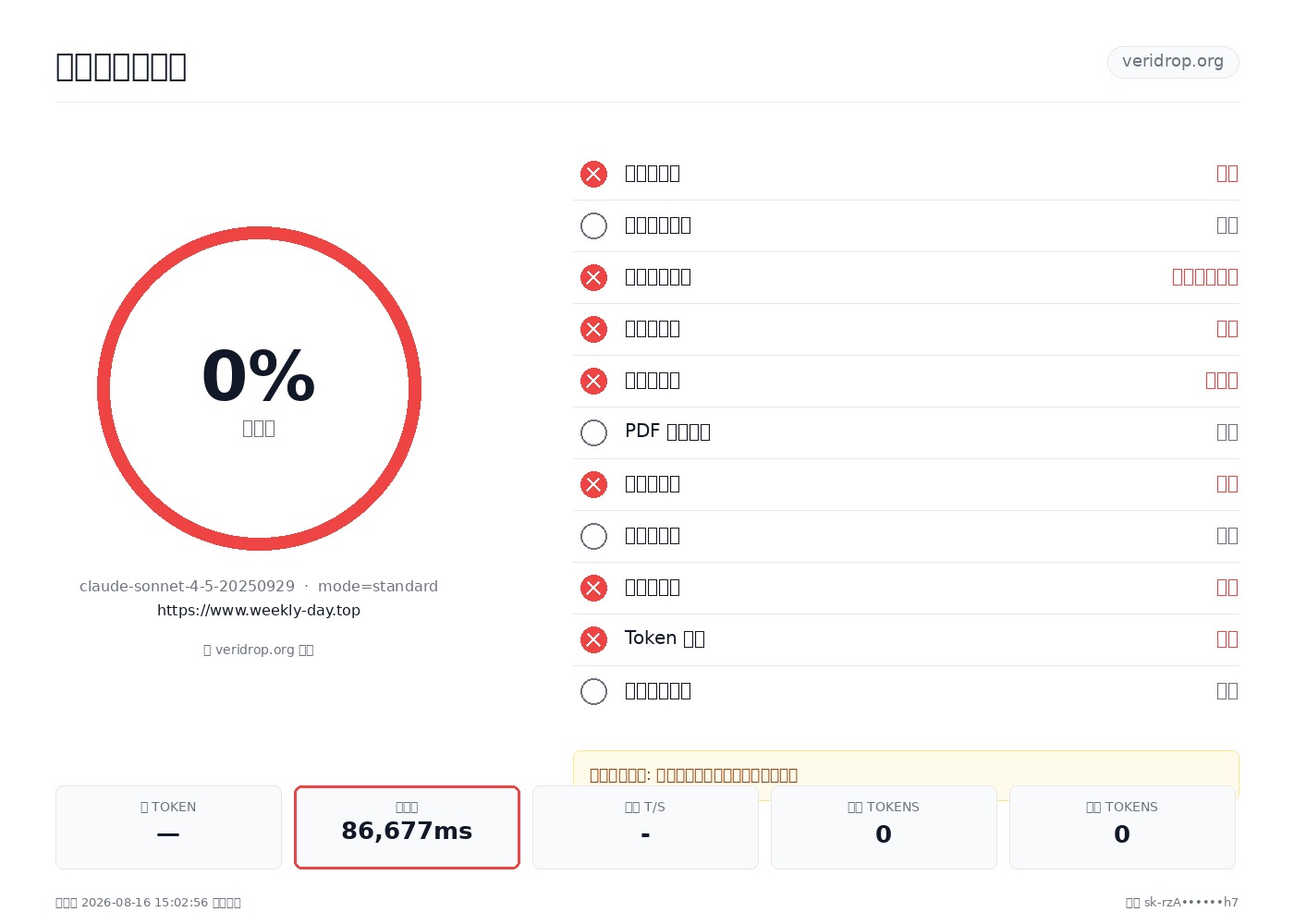Click the red X icon two rows above the PDF row

coord(593,329)
